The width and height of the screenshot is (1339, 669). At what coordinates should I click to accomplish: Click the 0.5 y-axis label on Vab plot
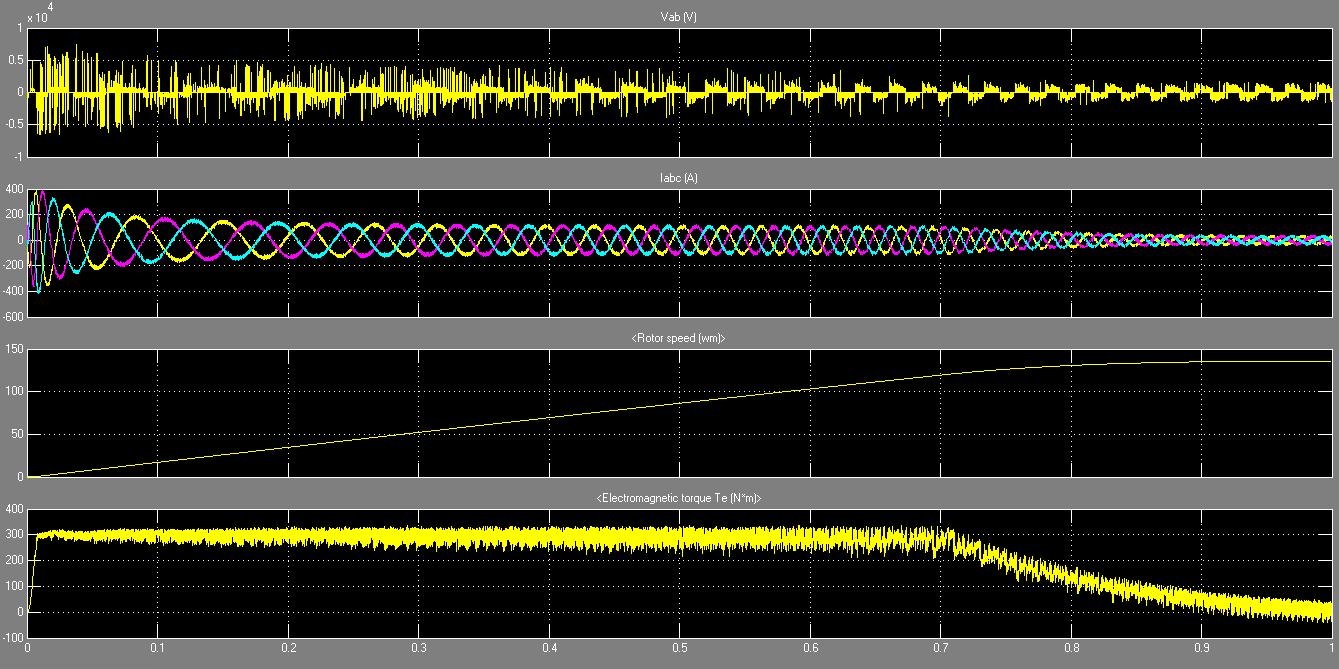pos(16,60)
